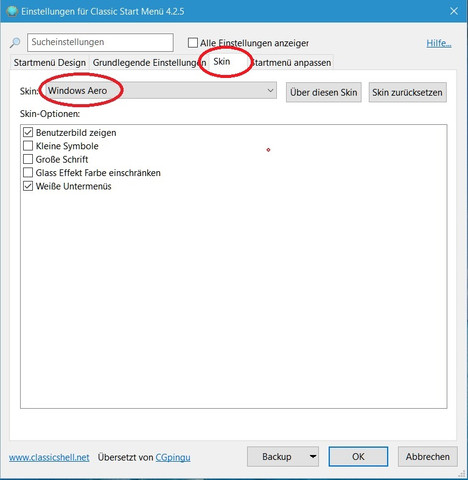Uncheck Weiße Untermenüs option

coord(28,186)
